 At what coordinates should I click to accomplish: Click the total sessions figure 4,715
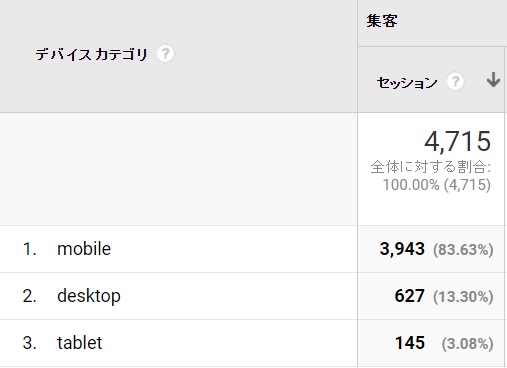pos(457,142)
